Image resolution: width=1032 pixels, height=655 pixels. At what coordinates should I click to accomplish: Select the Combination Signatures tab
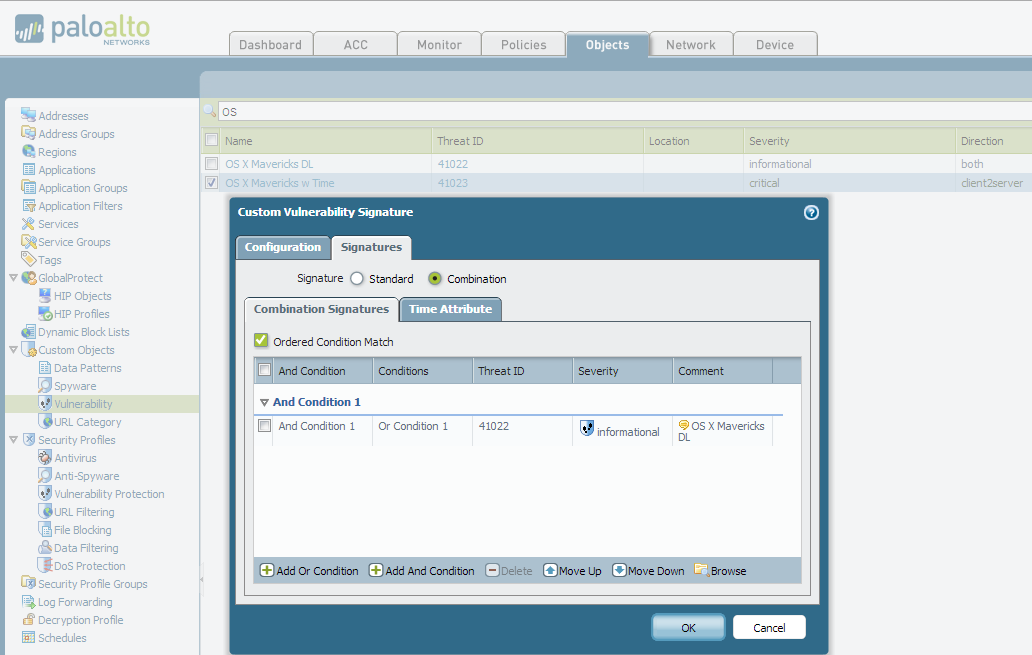coord(321,309)
